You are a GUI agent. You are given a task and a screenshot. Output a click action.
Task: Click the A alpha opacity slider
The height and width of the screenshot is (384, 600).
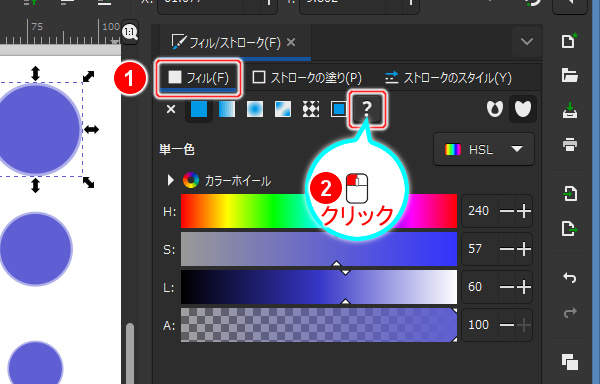coord(319,325)
